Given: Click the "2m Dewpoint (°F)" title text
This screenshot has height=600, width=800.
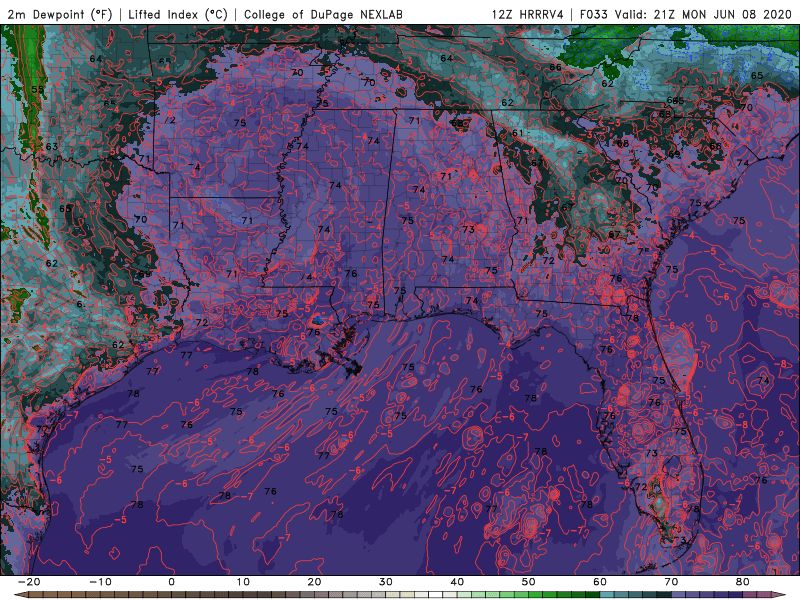Looking at the screenshot, I should (60, 14).
